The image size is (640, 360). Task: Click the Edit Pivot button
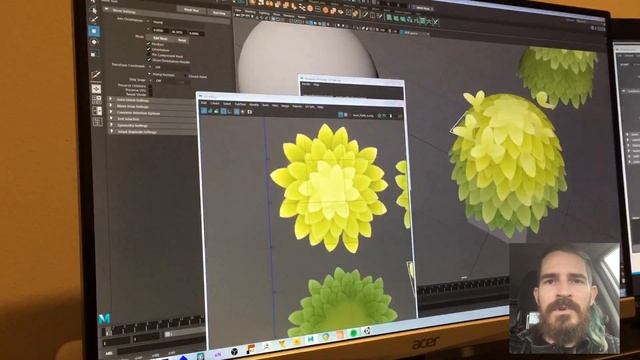[160, 38]
